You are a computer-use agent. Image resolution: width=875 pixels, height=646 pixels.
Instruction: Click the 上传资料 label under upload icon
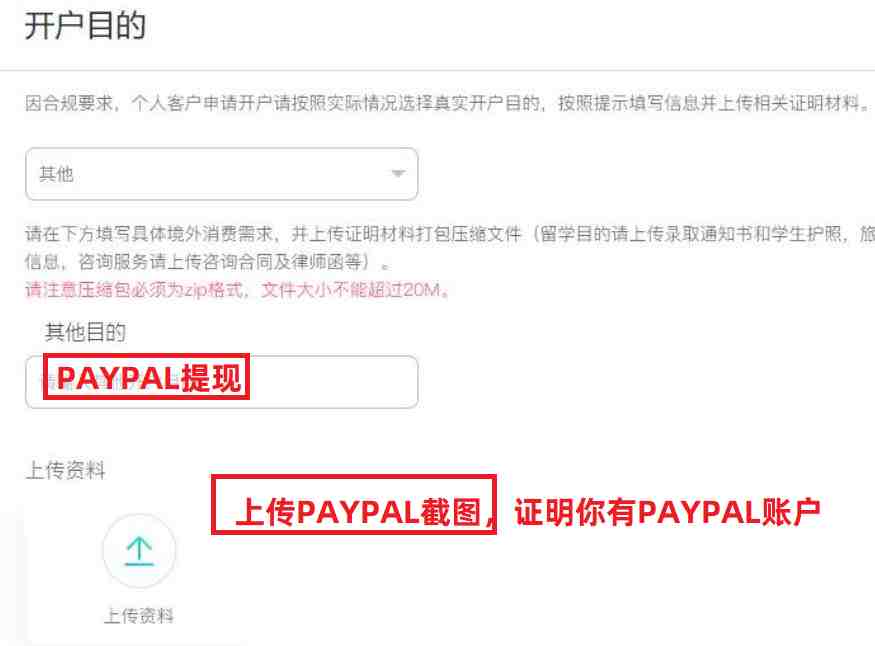[139, 616]
